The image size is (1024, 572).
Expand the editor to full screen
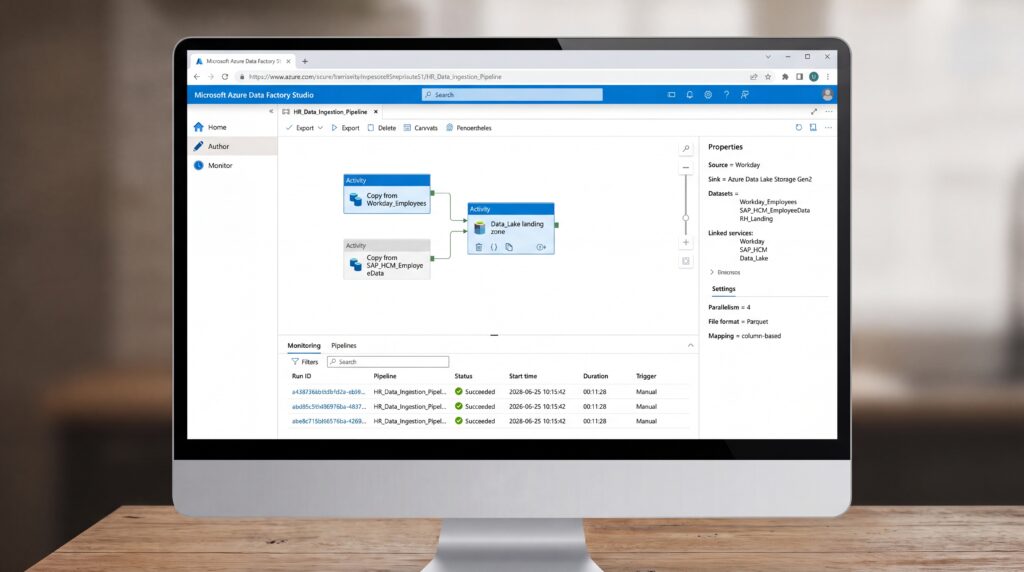point(814,112)
